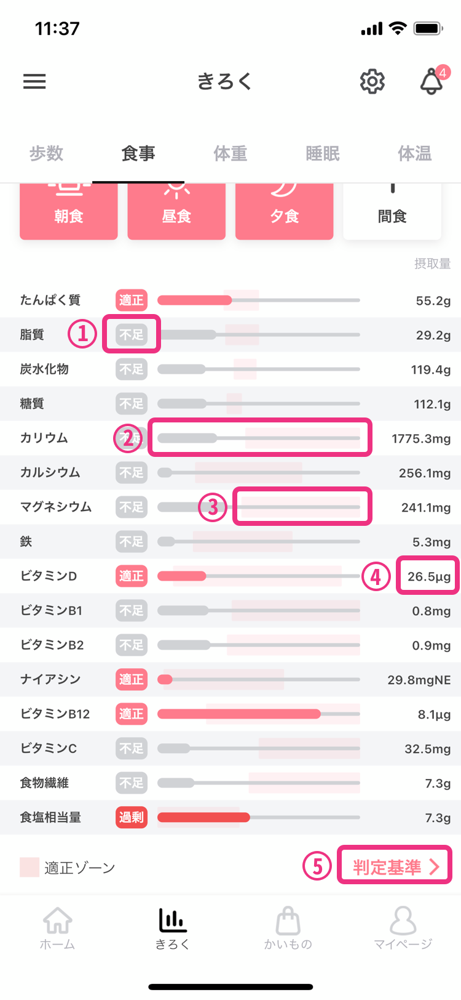Open the hamburger menu
The image size is (461, 1000).
pyautogui.click(x=34, y=82)
